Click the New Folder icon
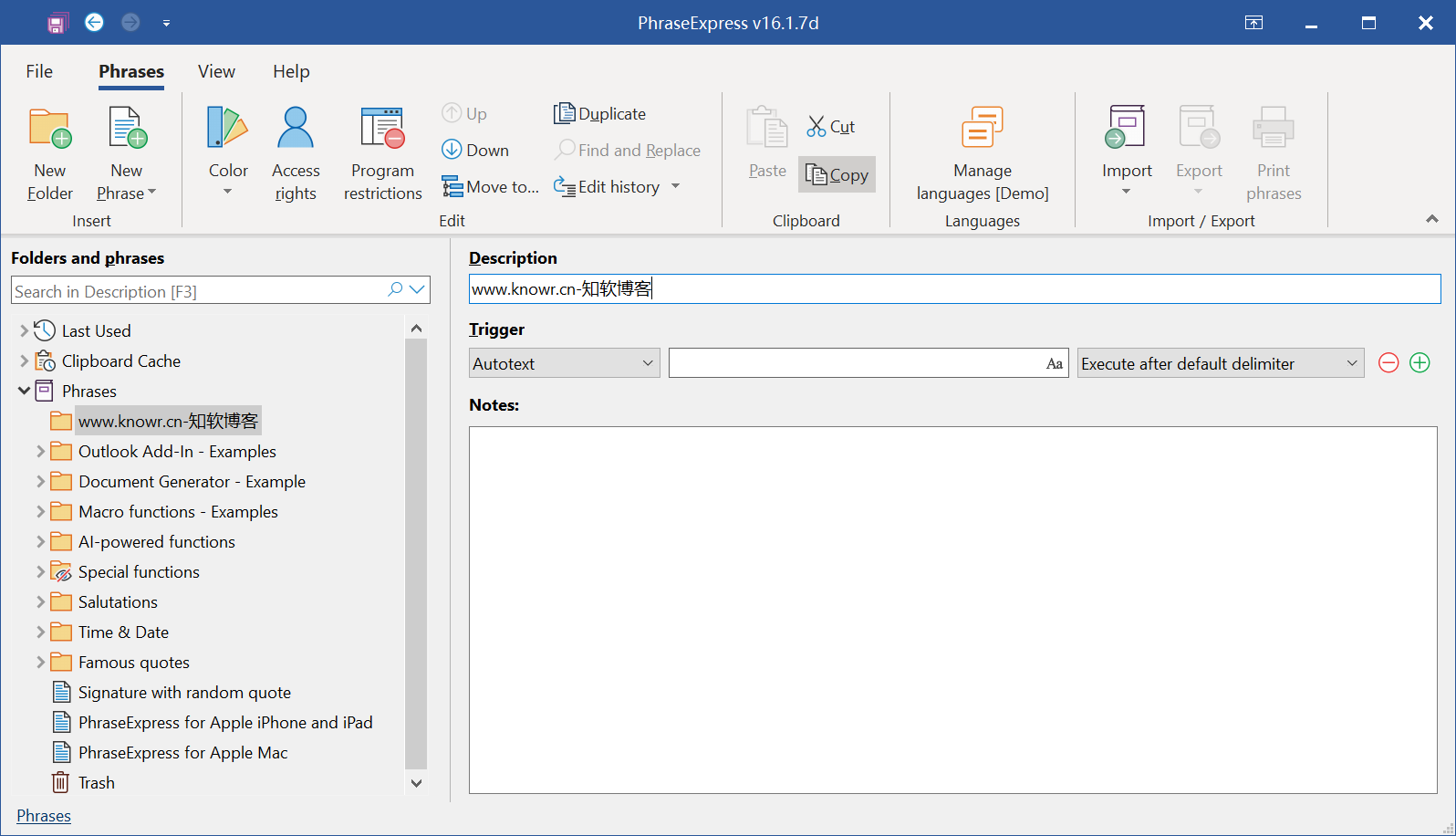This screenshot has height=836, width=1456. click(50, 128)
